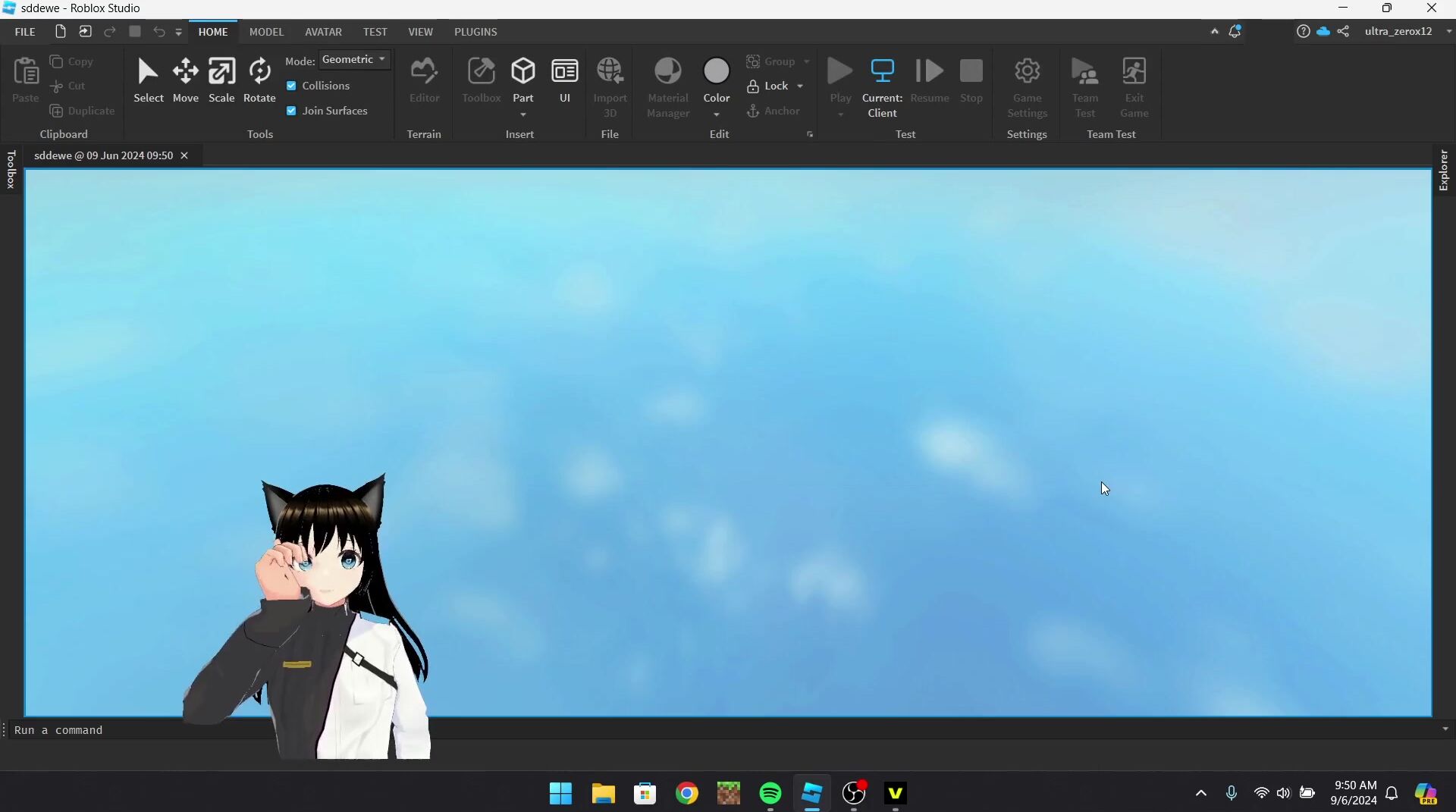Open the FILE menu
This screenshot has height=812, width=1456.
point(25,32)
